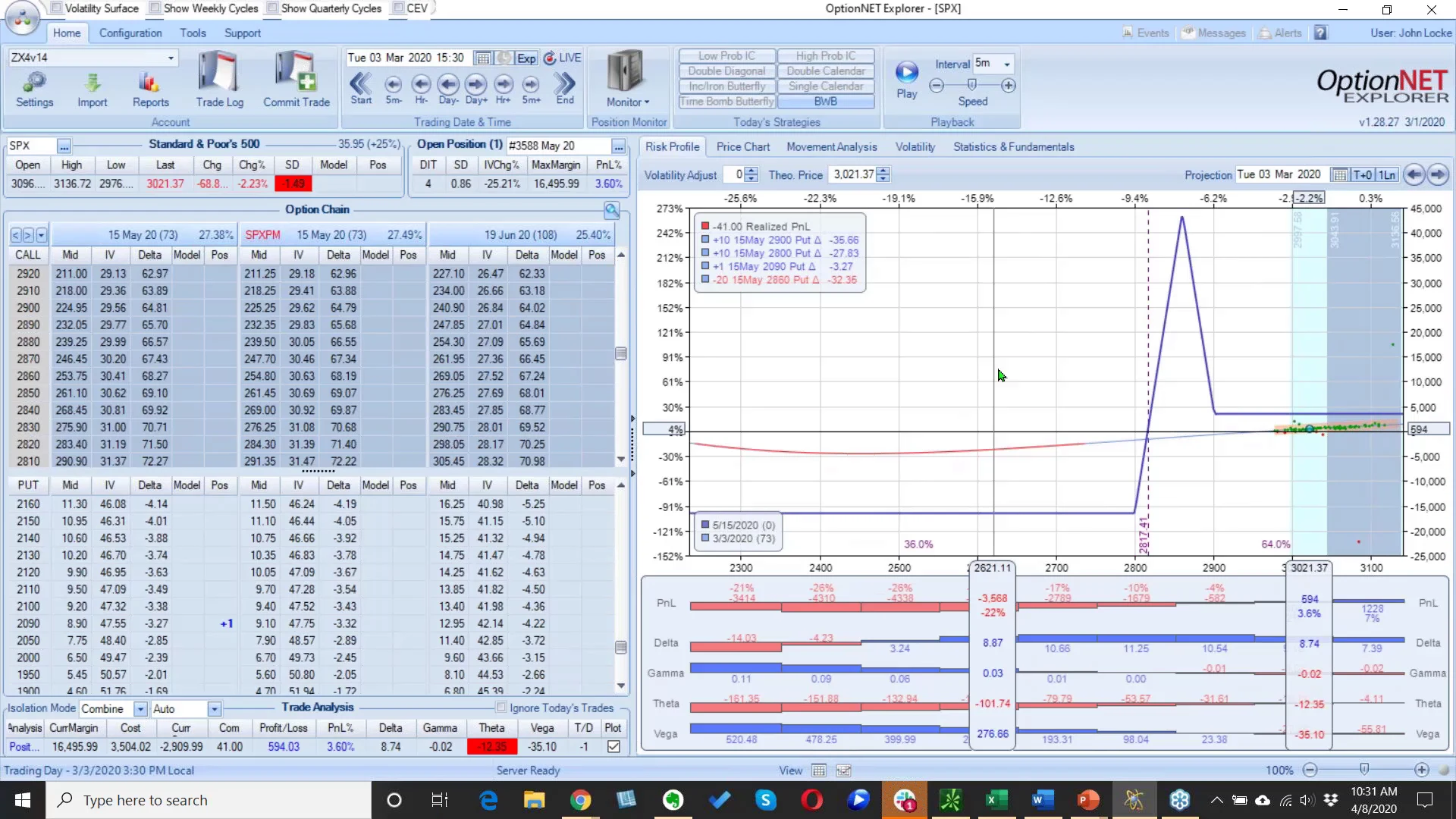Open the Home ribbon tab
The width and height of the screenshot is (1456, 819).
pyautogui.click(x=67, y=33)
